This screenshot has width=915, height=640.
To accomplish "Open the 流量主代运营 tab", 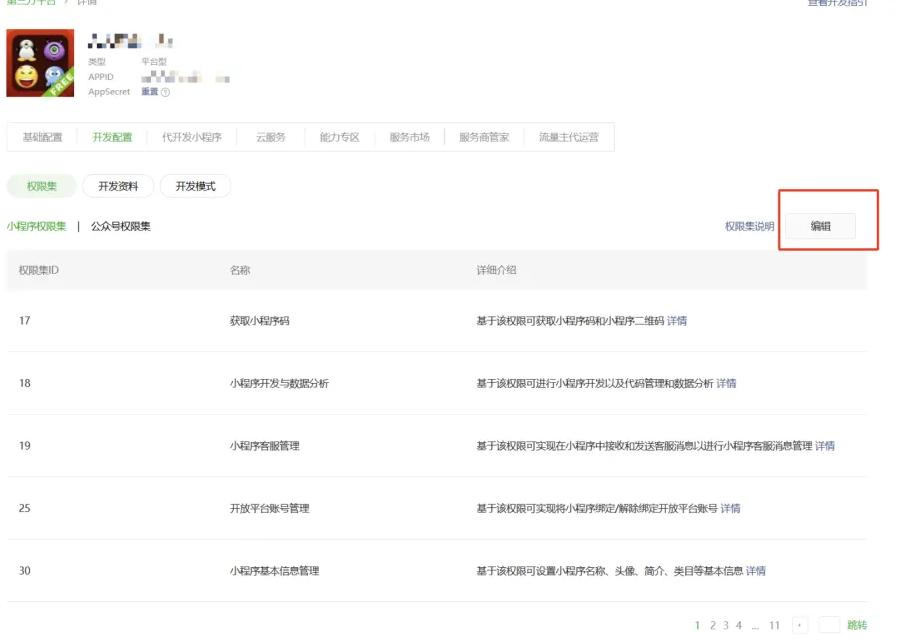I will pyautogui.click(x=568, y=137).
